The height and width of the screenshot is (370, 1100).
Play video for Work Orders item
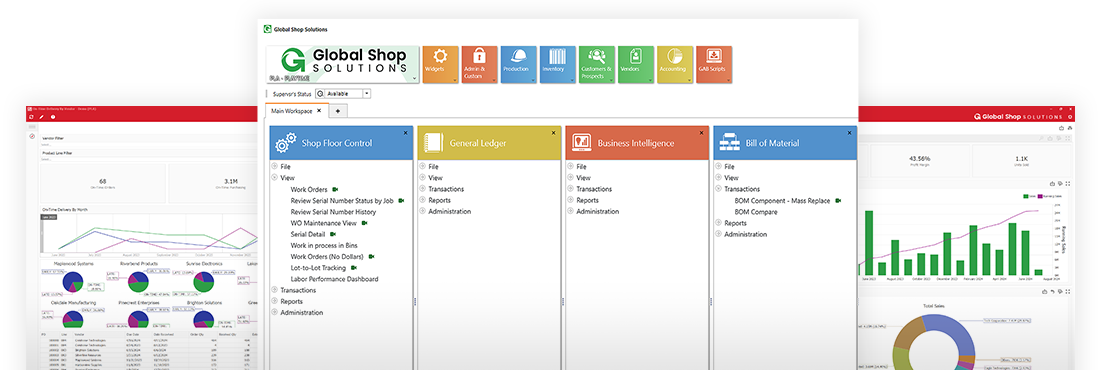335,189
